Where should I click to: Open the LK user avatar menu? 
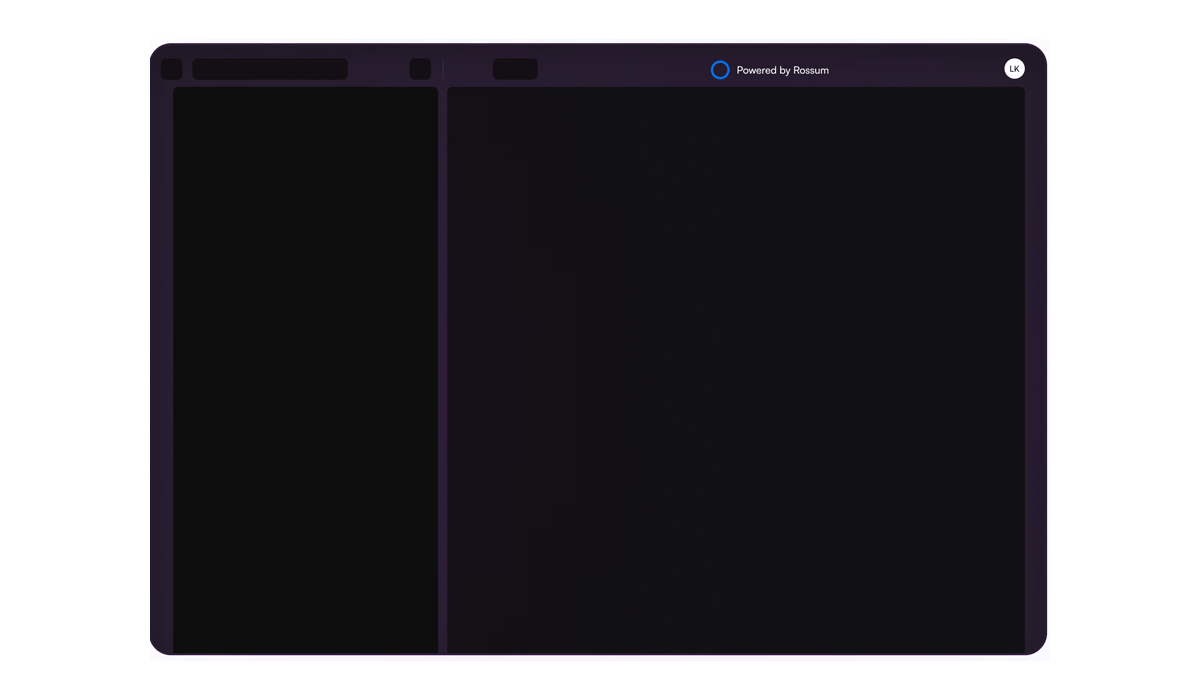1014,69
